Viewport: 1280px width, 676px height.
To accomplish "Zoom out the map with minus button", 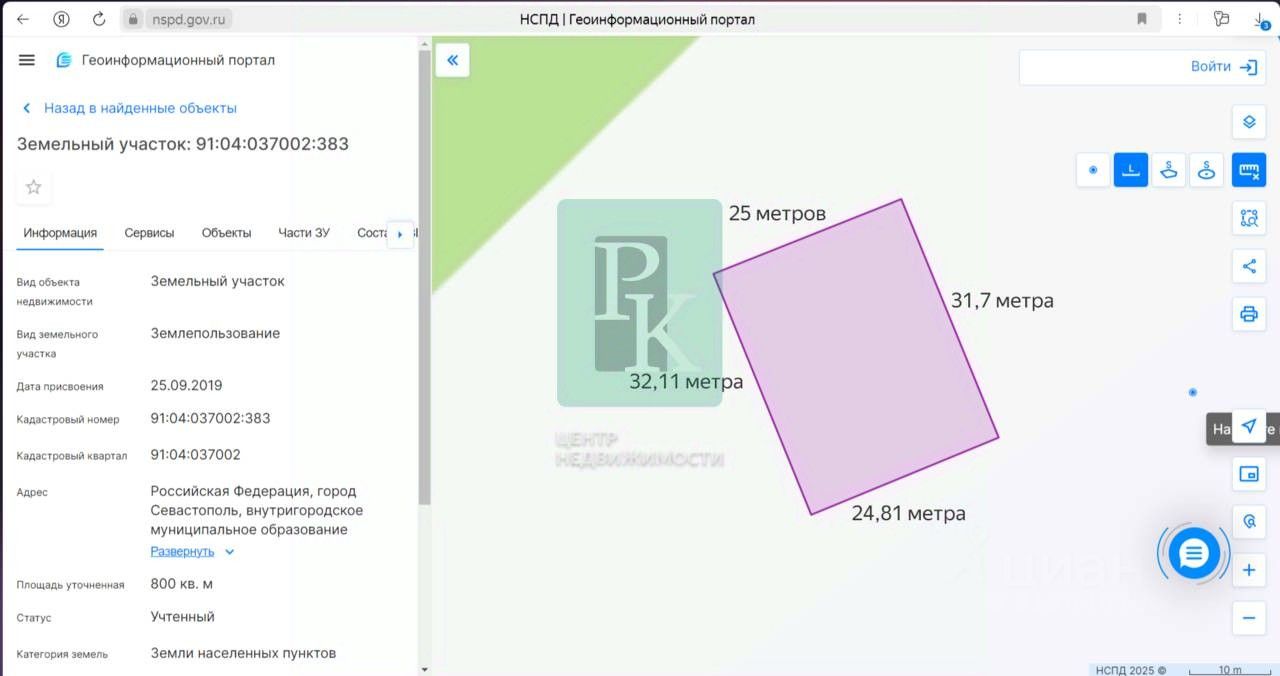I will click(1249, 618).
